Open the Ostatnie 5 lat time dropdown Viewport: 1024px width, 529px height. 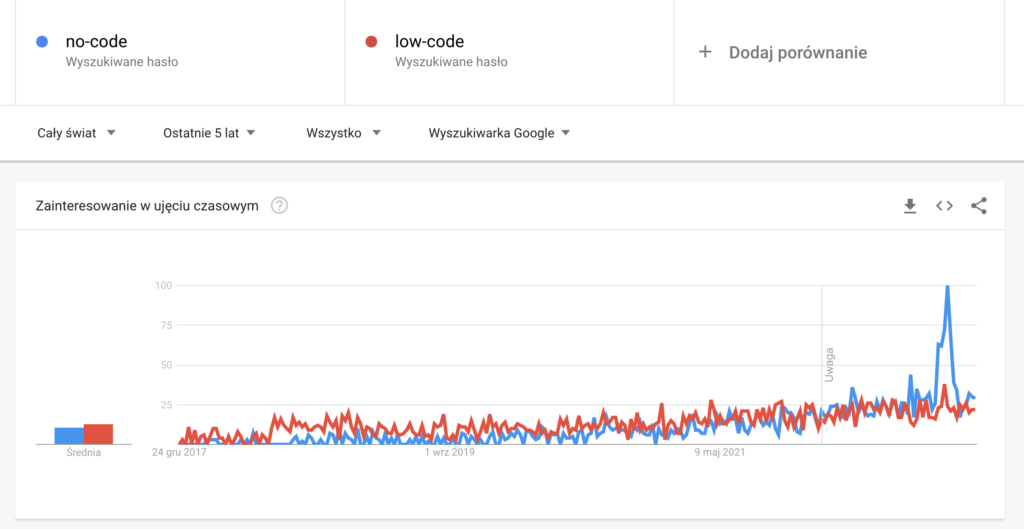click(x=209, y=133)
